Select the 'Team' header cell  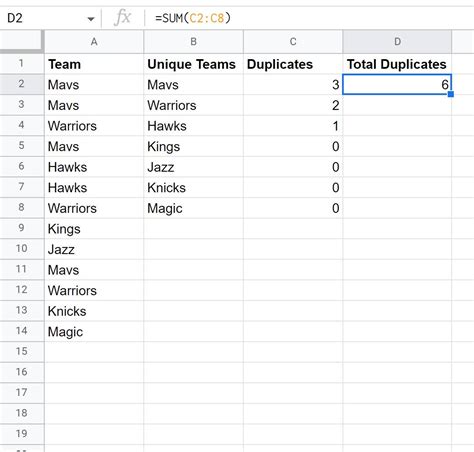click(x=94, y=64)
